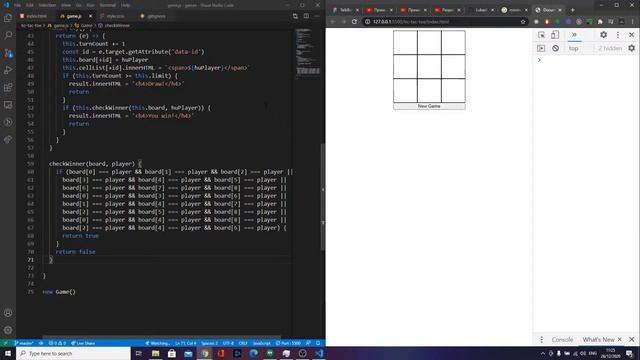Open the DevTools customize kebab menu

point(618,35)
